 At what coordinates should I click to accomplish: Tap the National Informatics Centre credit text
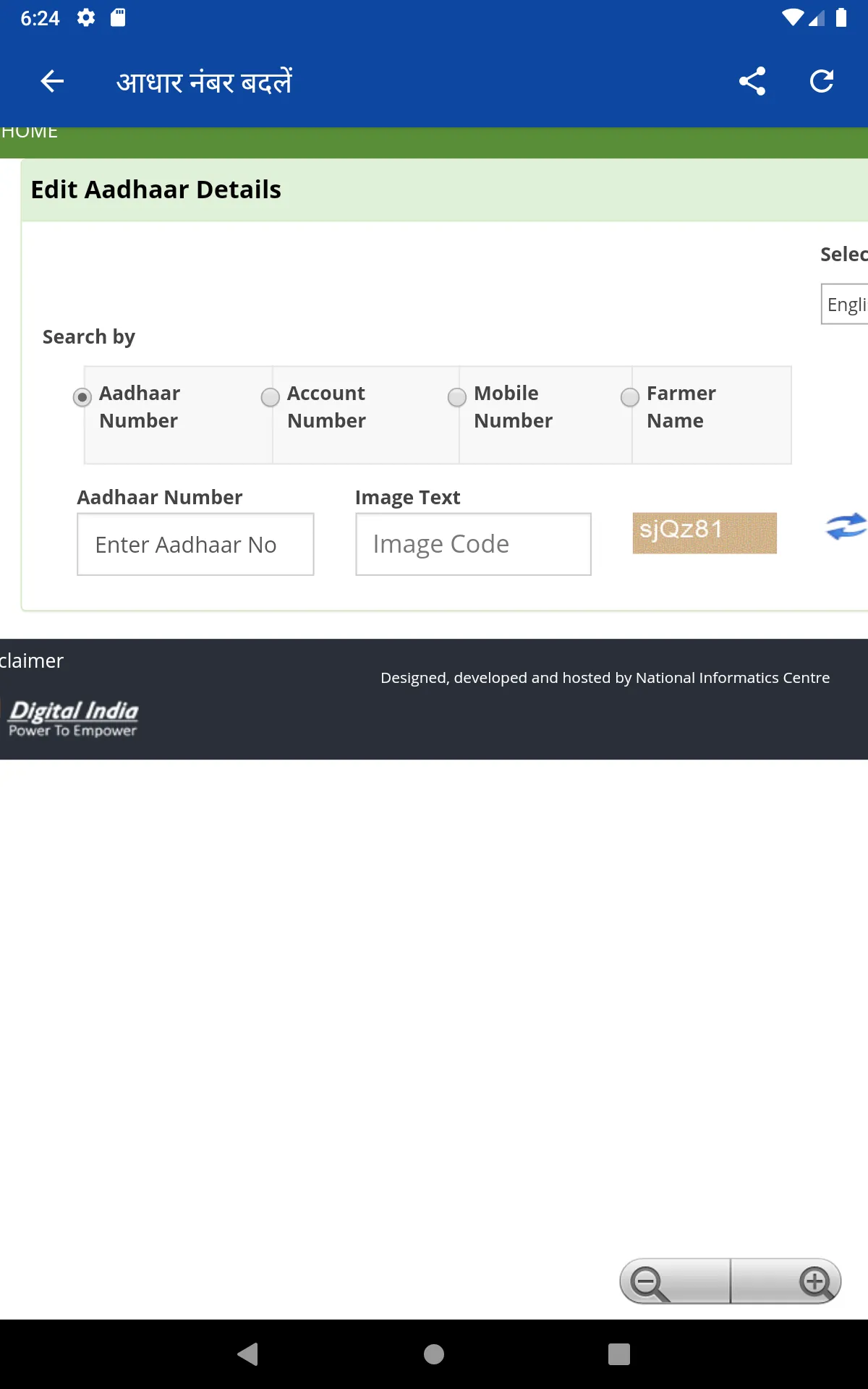pyautogui.click(x=605, y=678)
